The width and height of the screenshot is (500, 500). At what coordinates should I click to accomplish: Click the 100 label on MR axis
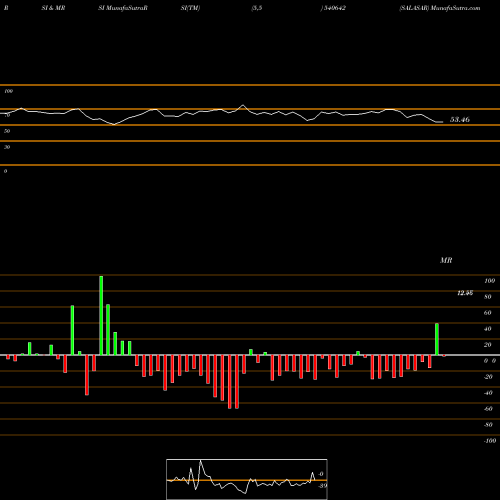click(x=489, y=281)
